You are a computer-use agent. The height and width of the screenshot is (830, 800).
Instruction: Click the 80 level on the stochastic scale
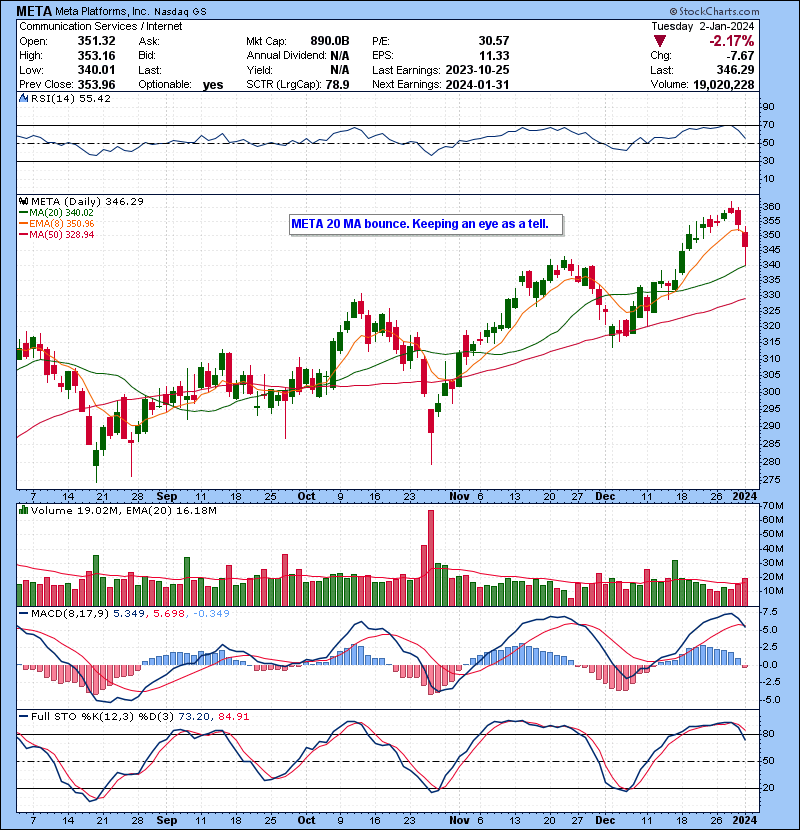768,734
